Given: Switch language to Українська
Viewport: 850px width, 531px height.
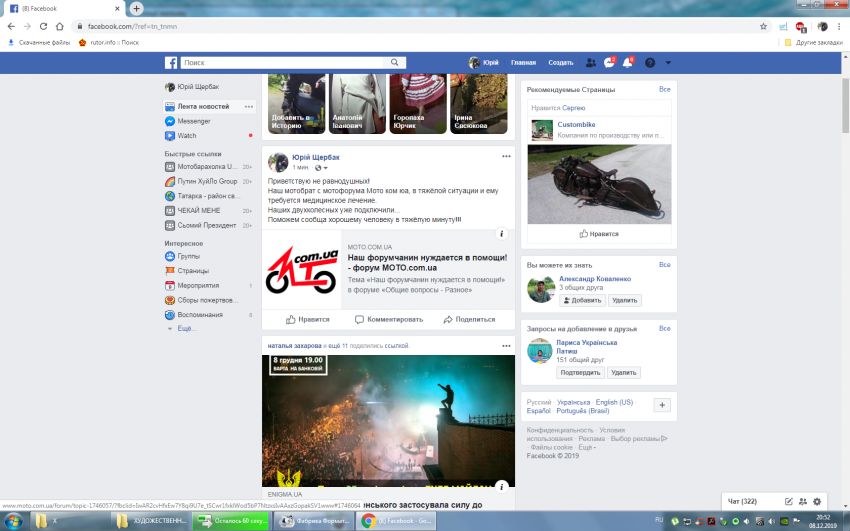Looking at the screenshot, I should point(573,403).
